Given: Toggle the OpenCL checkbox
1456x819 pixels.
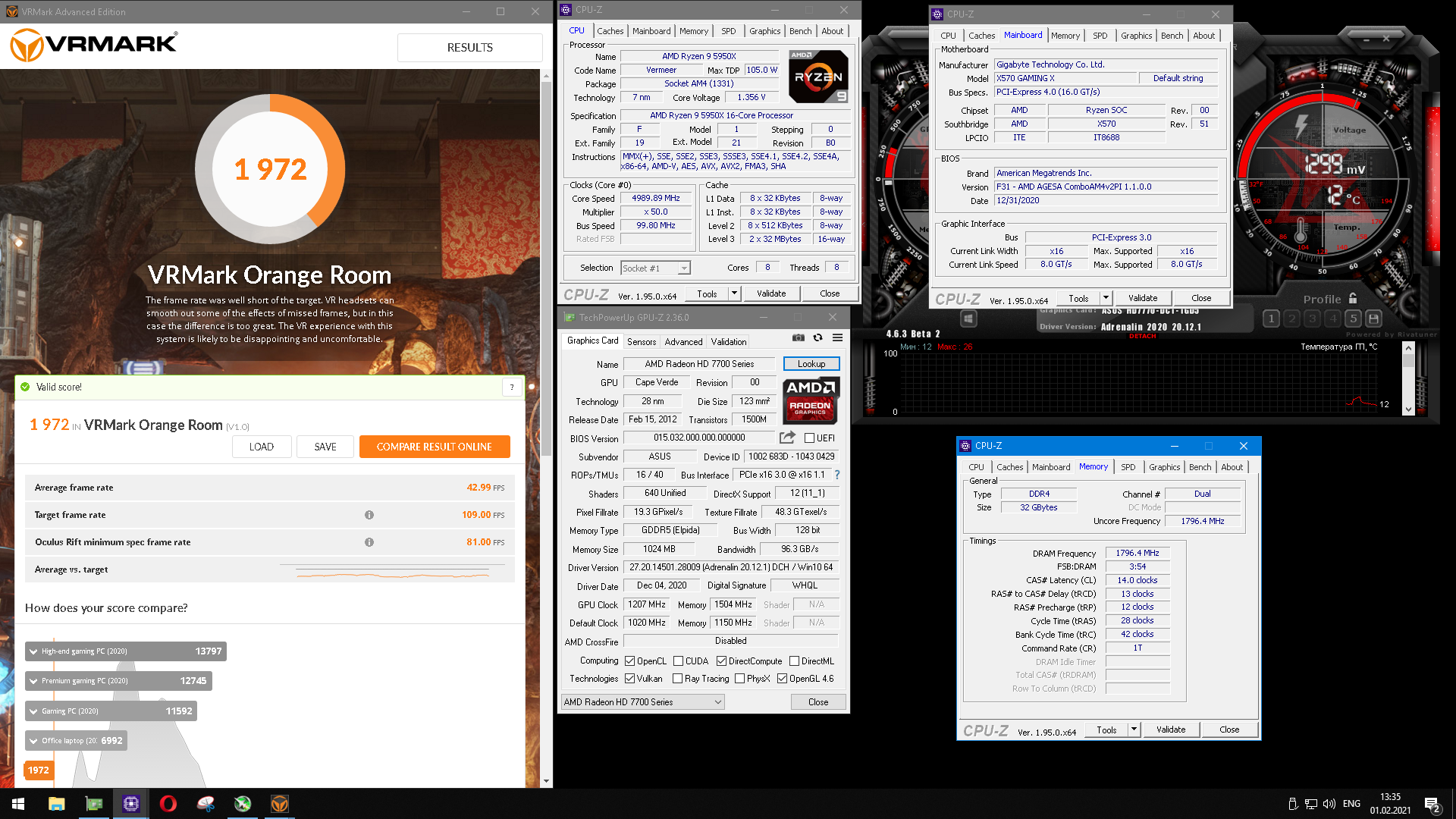Looking at the screenshot, I should pyautogui.click(x=629, y=661).
